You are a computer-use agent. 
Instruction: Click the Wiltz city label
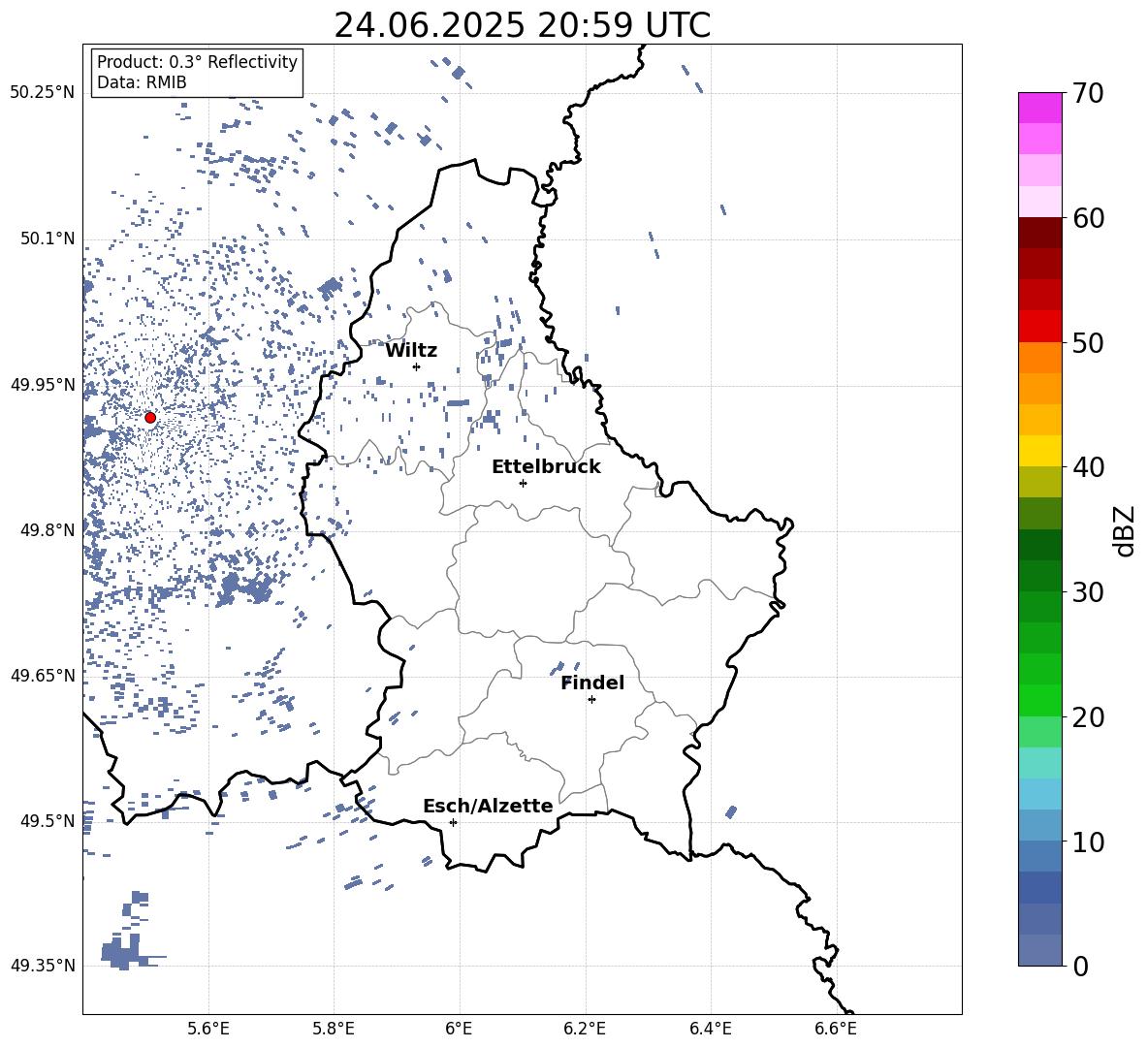click(x=411, y=351)
